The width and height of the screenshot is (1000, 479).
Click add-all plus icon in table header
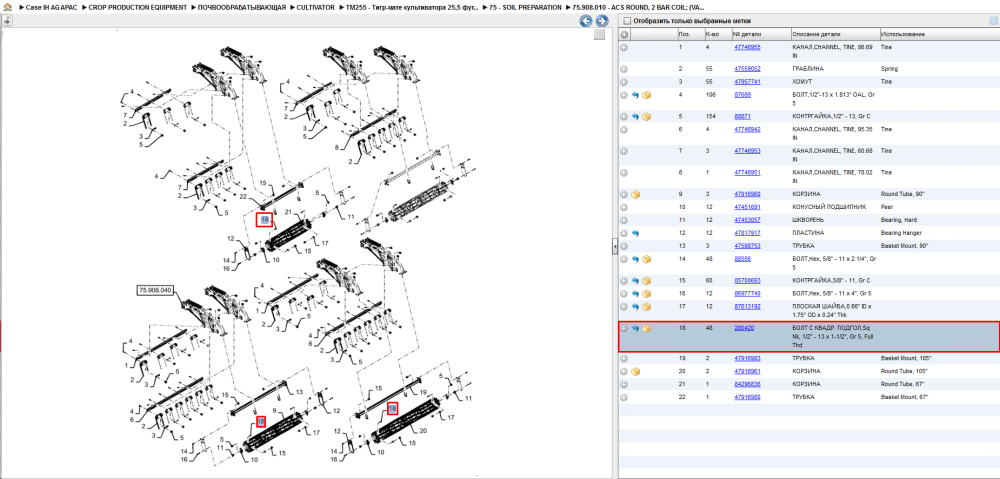click(x=624, y=34)
